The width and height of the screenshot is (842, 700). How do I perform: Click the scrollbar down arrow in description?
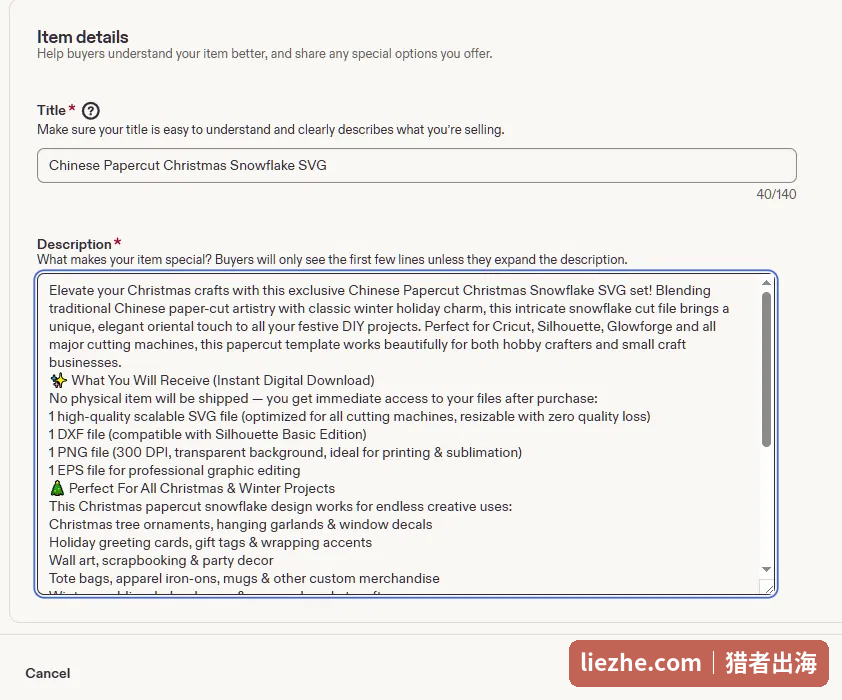766,569
